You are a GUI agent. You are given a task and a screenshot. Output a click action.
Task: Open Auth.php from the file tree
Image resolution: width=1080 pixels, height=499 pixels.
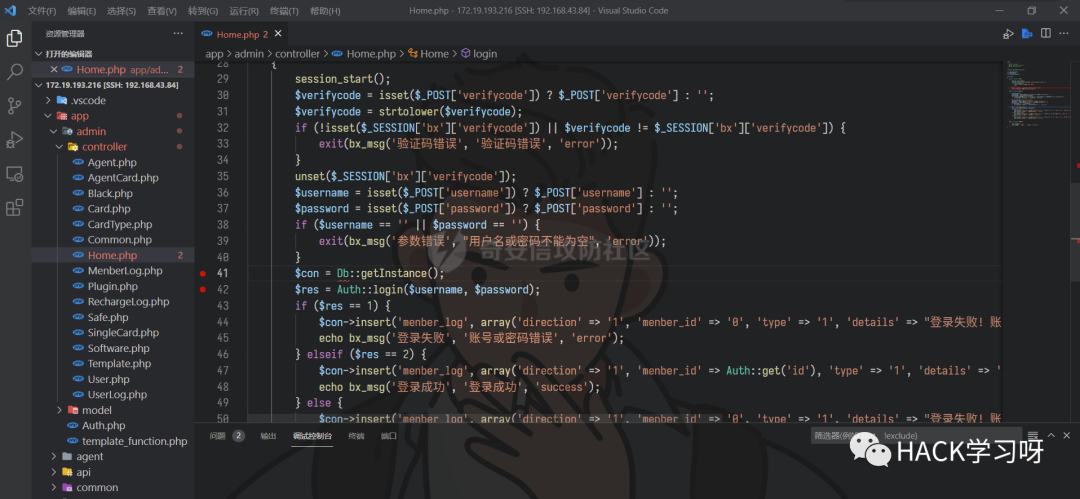pos(103,425)
